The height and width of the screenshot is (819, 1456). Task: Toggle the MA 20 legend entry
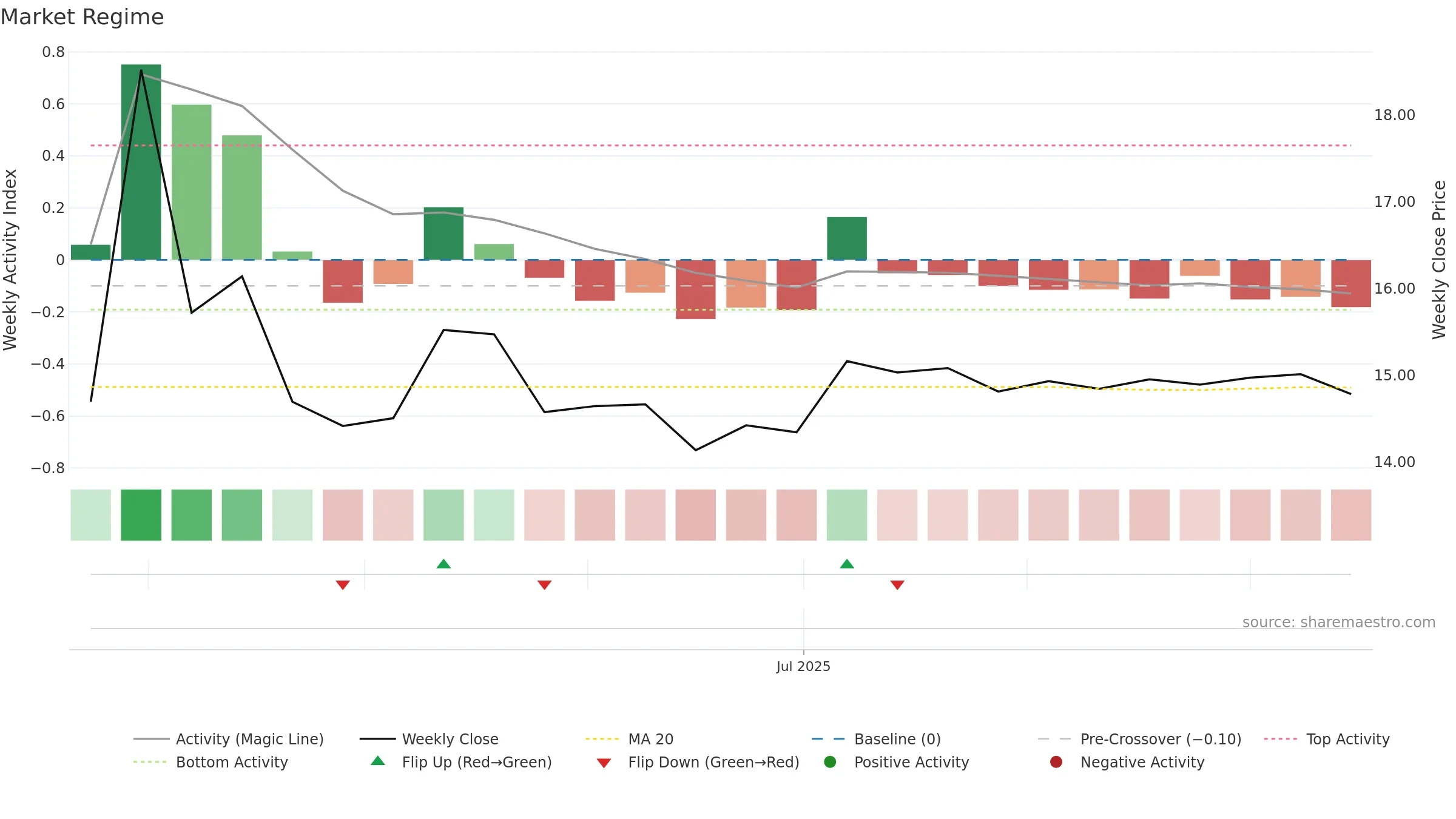point(629,739)
